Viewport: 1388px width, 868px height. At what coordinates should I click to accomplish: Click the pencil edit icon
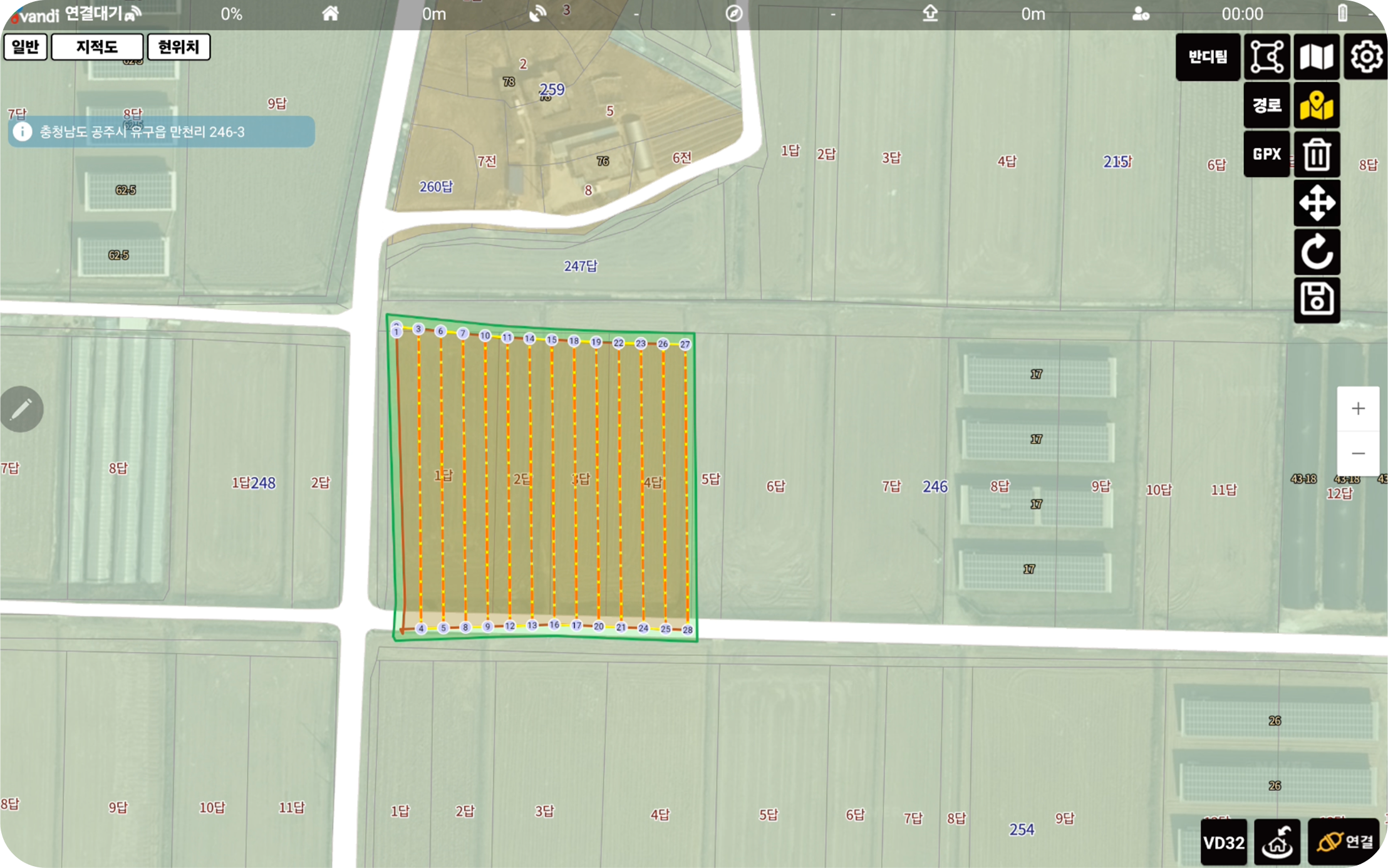tap(21, 409)
